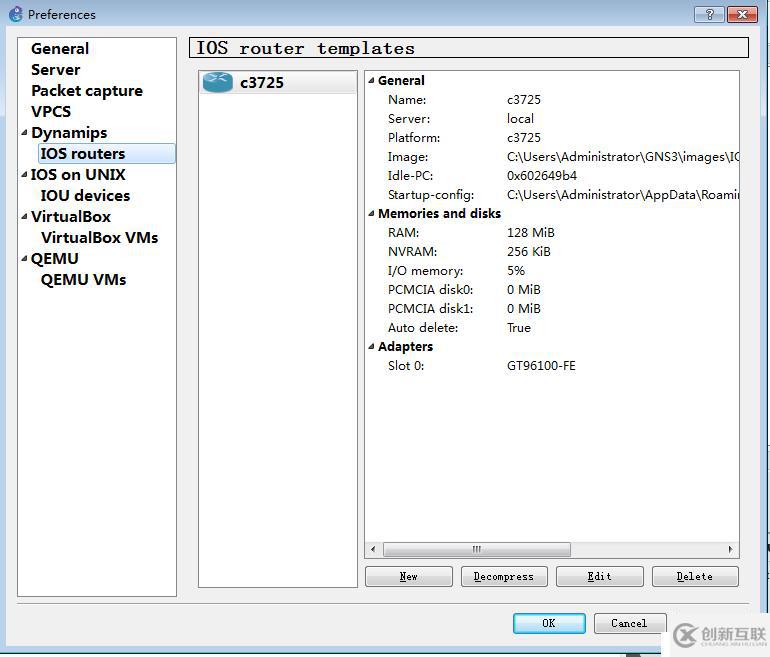Select QEMU in the preferences tree
This screenshot has height=657, width=770.
[x=55, y=259]
